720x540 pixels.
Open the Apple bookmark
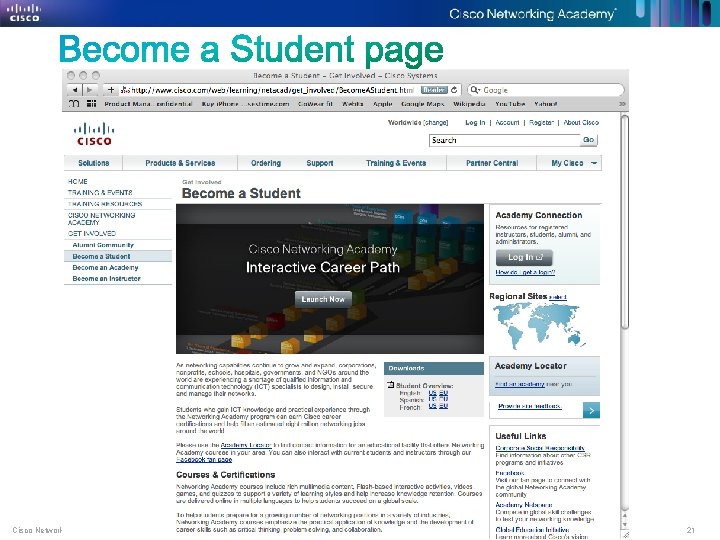click(382, 104)
